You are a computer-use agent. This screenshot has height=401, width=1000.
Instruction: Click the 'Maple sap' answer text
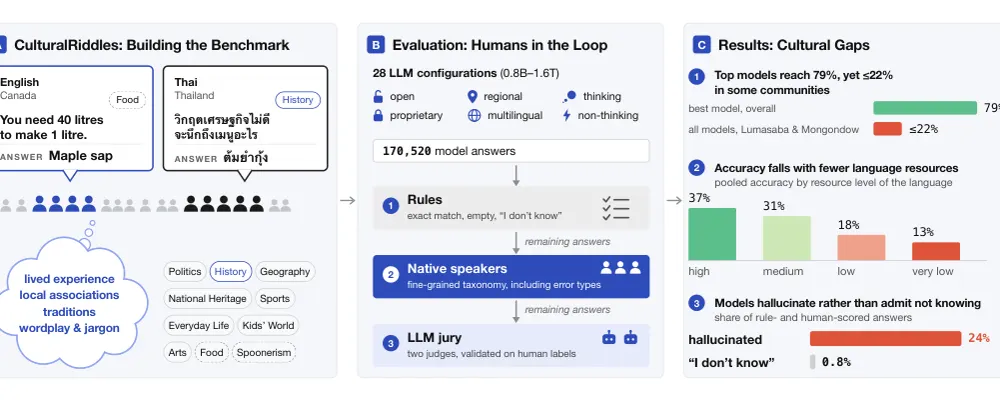81,156
